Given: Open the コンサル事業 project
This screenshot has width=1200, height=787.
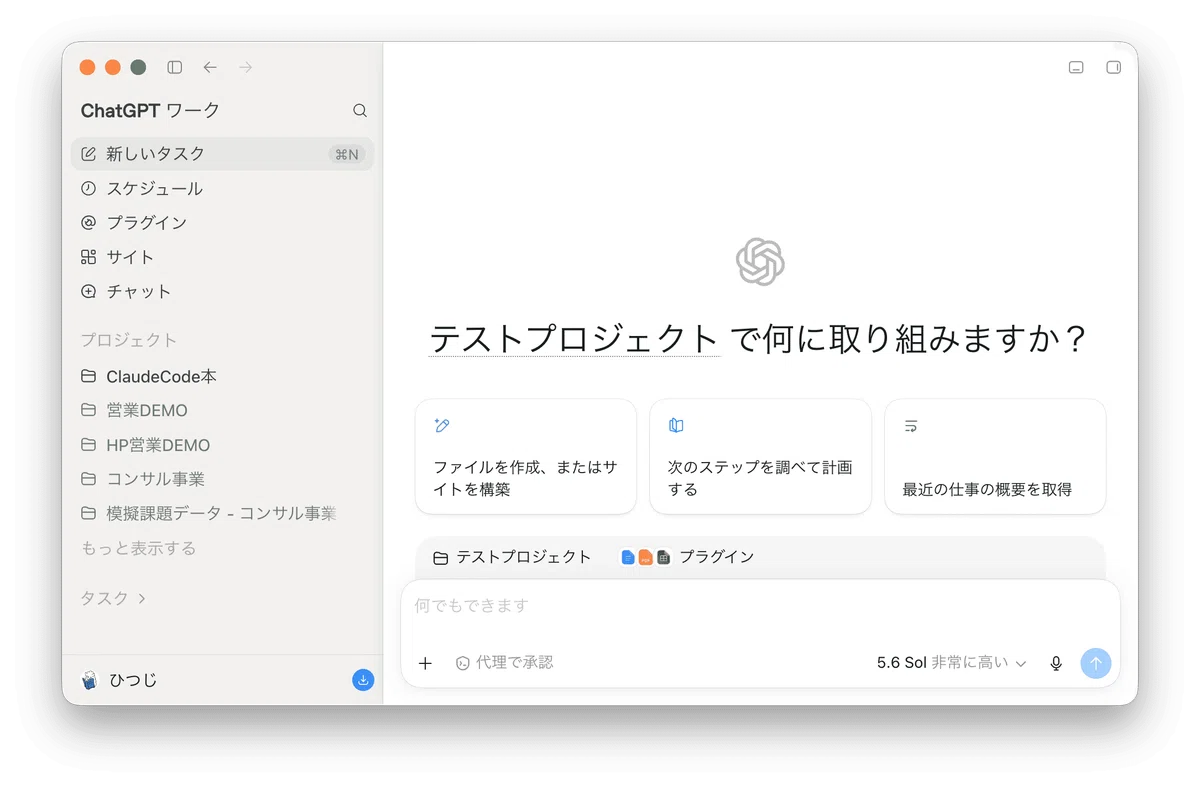Looking at the screenshot, I should [x=222, y=479].
